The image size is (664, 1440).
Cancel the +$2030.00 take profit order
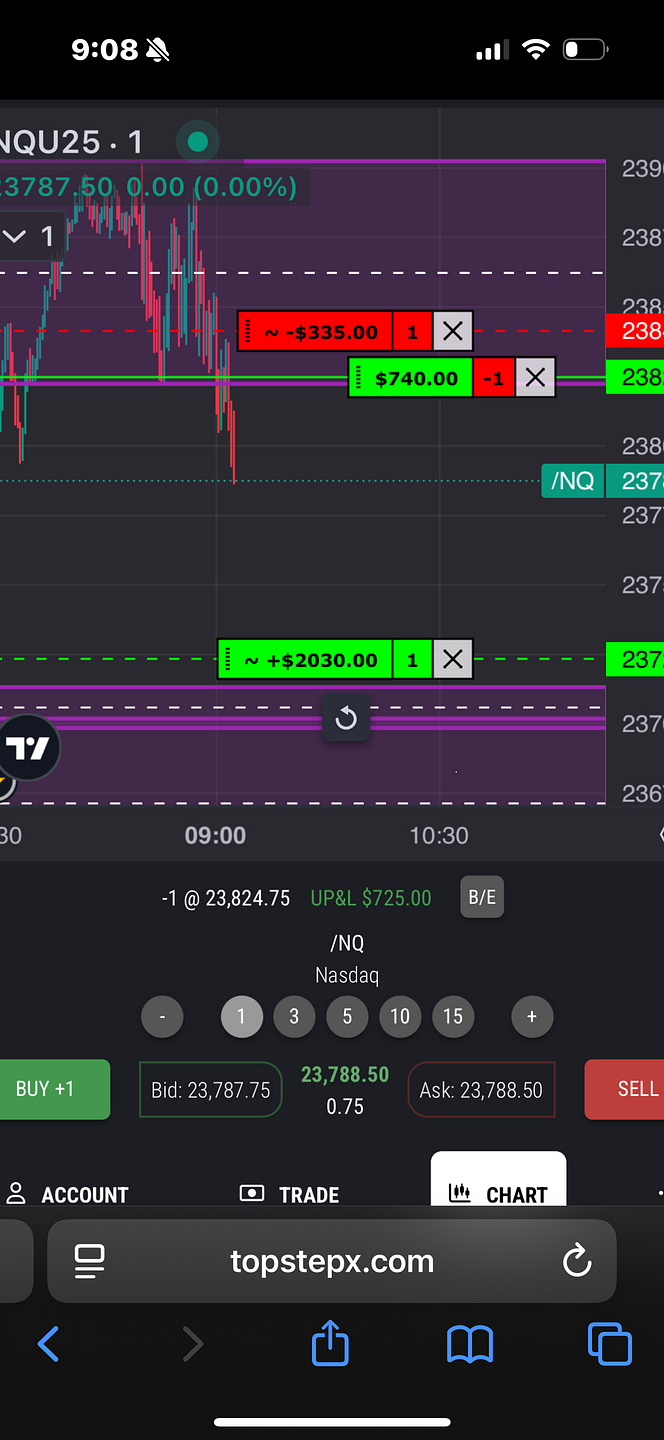click(x=453, y=660)
